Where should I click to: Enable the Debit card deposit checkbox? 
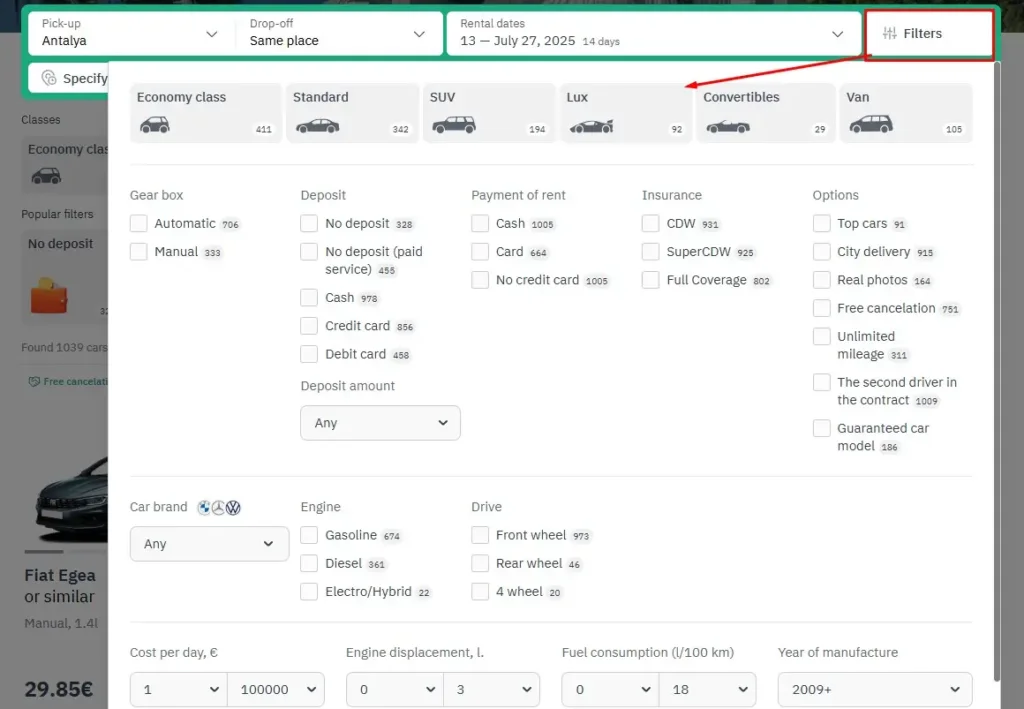click(309, 354)
